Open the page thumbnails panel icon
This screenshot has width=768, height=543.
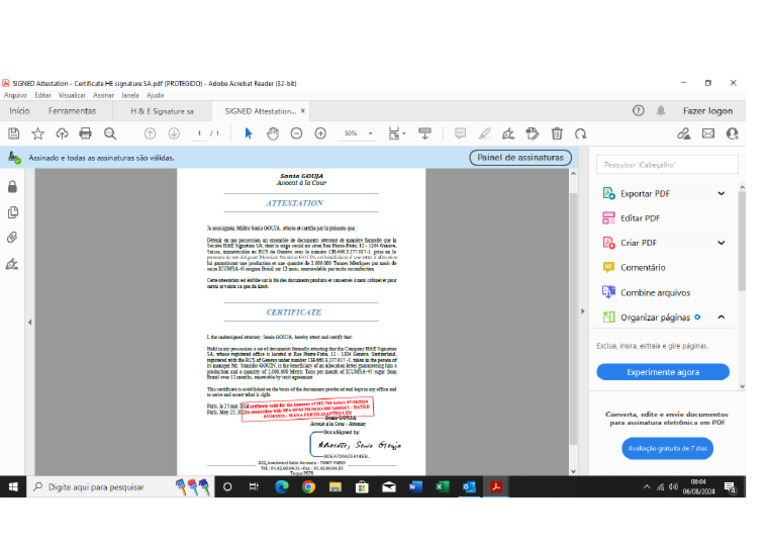coord(13,212)
